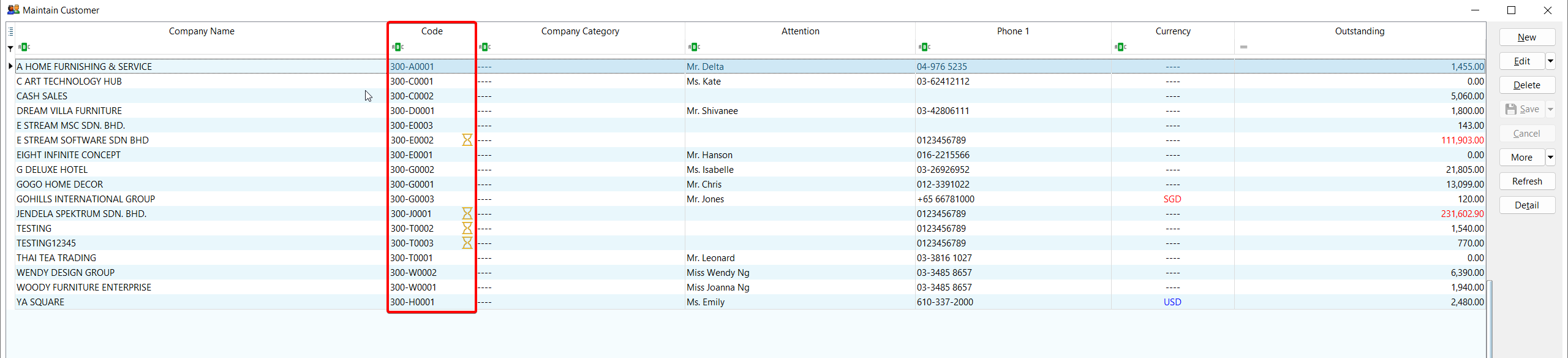Click the filter icon under Phone 1 column

924,47
